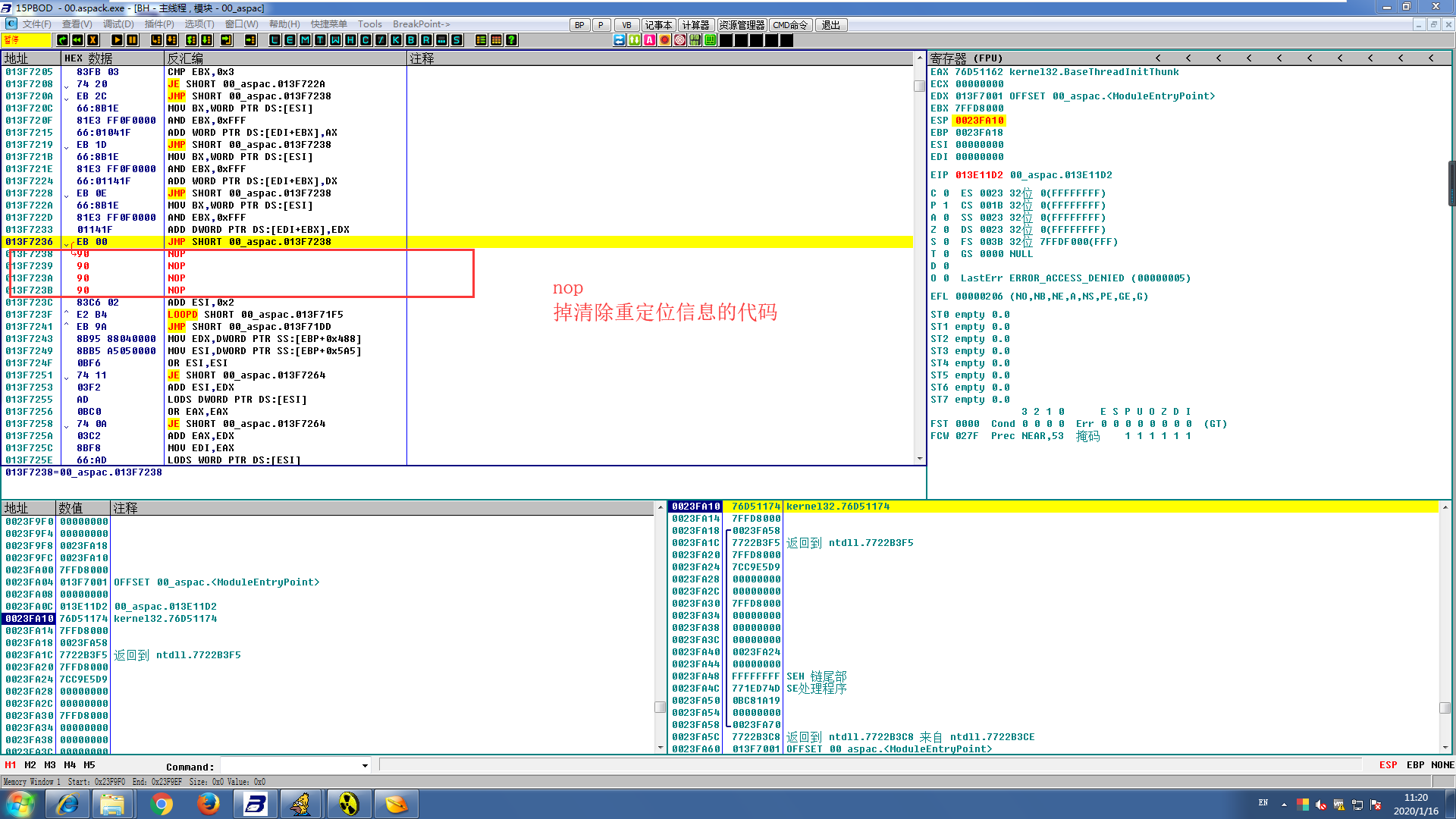This screenshot has height=819, width=1456.
Task: Expand the Command input dropdown arrow
Action: (365, 766)
